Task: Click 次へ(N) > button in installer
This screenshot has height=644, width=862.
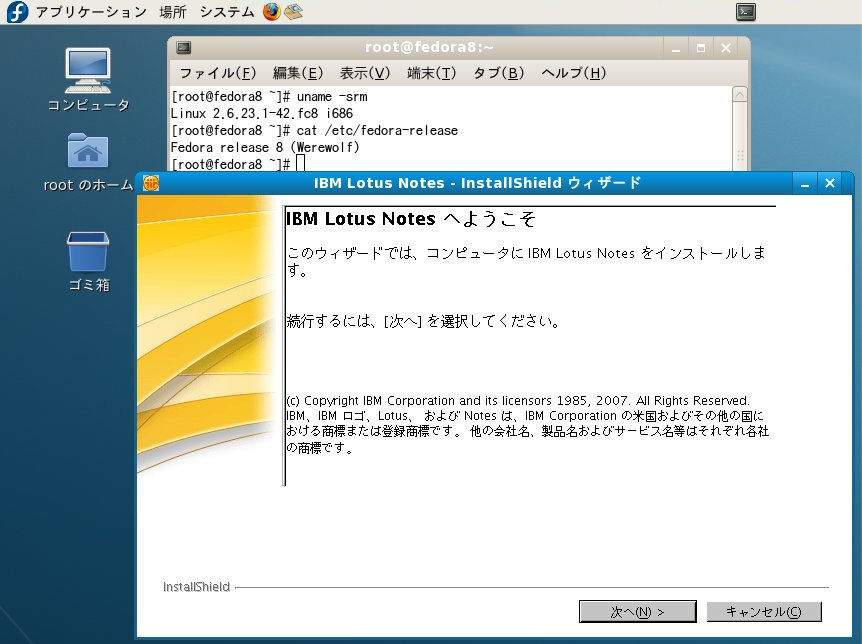Action: tap(638, 612)
